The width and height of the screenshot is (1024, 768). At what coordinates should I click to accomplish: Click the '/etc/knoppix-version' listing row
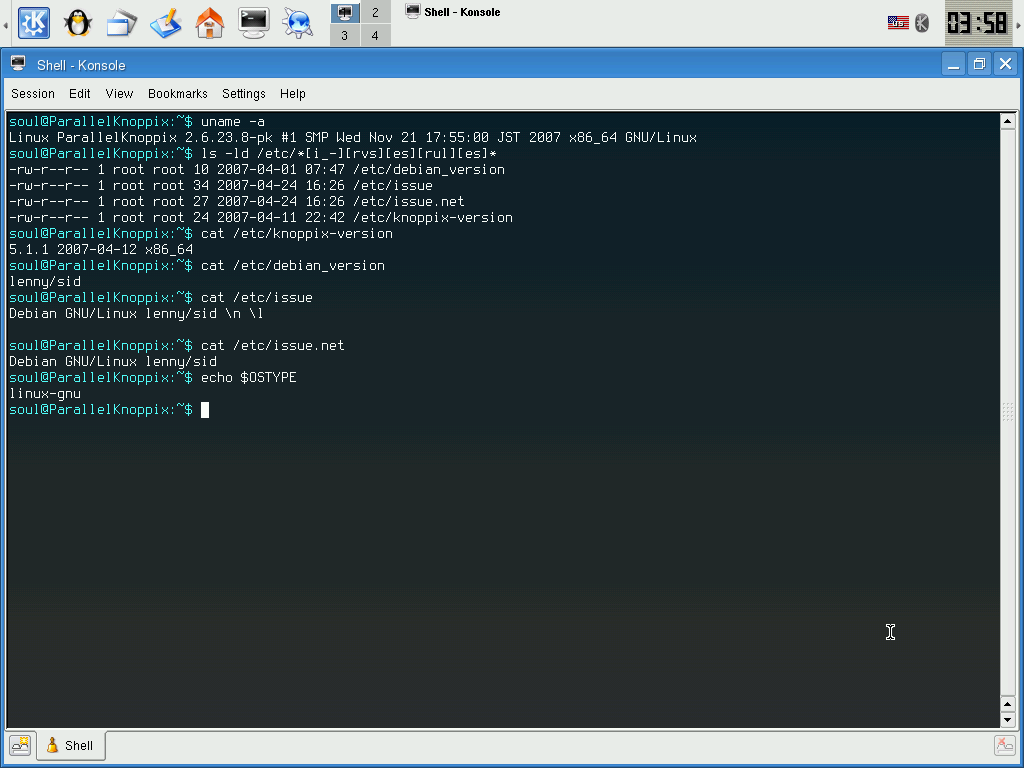(x=261, y=217)
